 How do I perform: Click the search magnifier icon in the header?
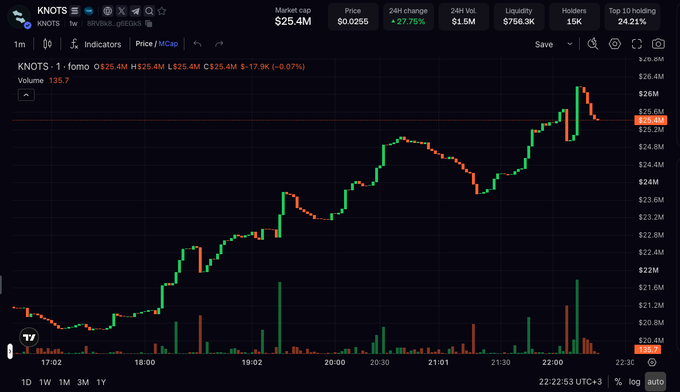[x=149, y=11]
